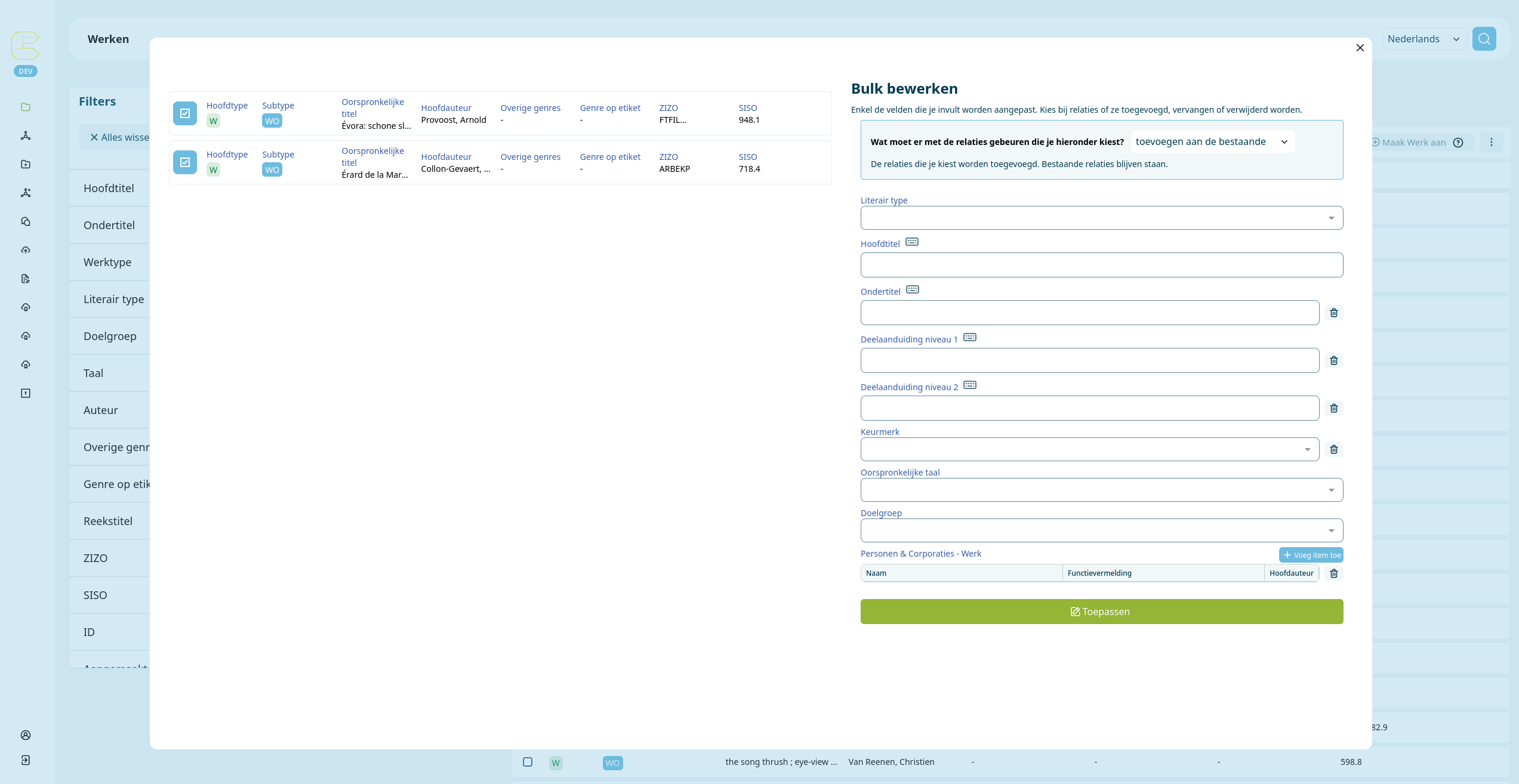The width and height of the screenshot is (1519, 784).
Task: Click the help question mark icon
Action: point(1458,143)
